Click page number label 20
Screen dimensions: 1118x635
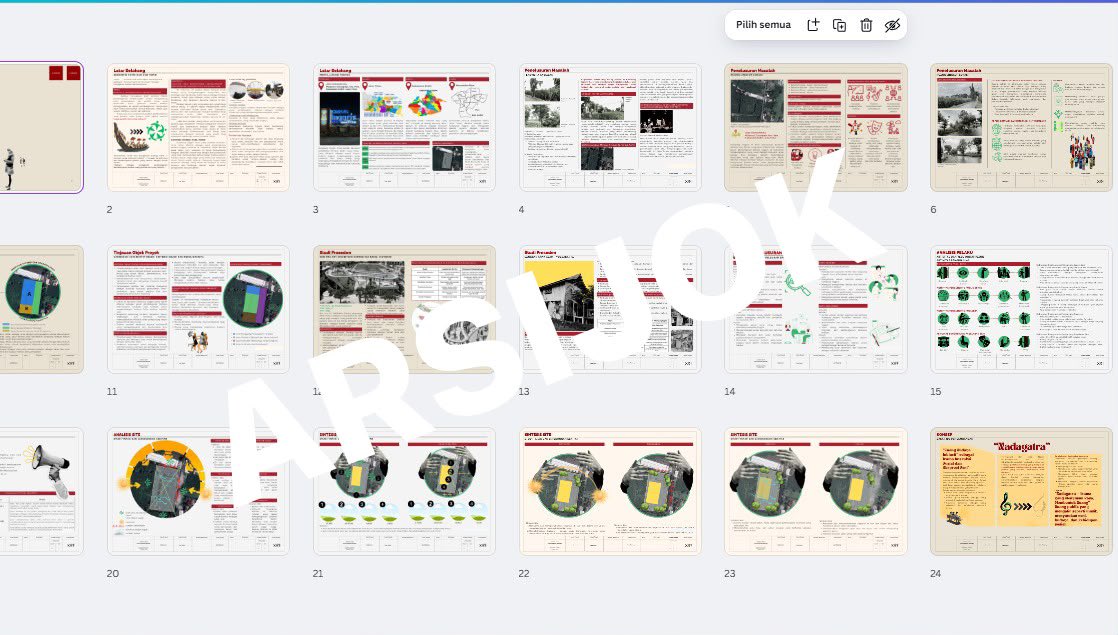(113, 573)
